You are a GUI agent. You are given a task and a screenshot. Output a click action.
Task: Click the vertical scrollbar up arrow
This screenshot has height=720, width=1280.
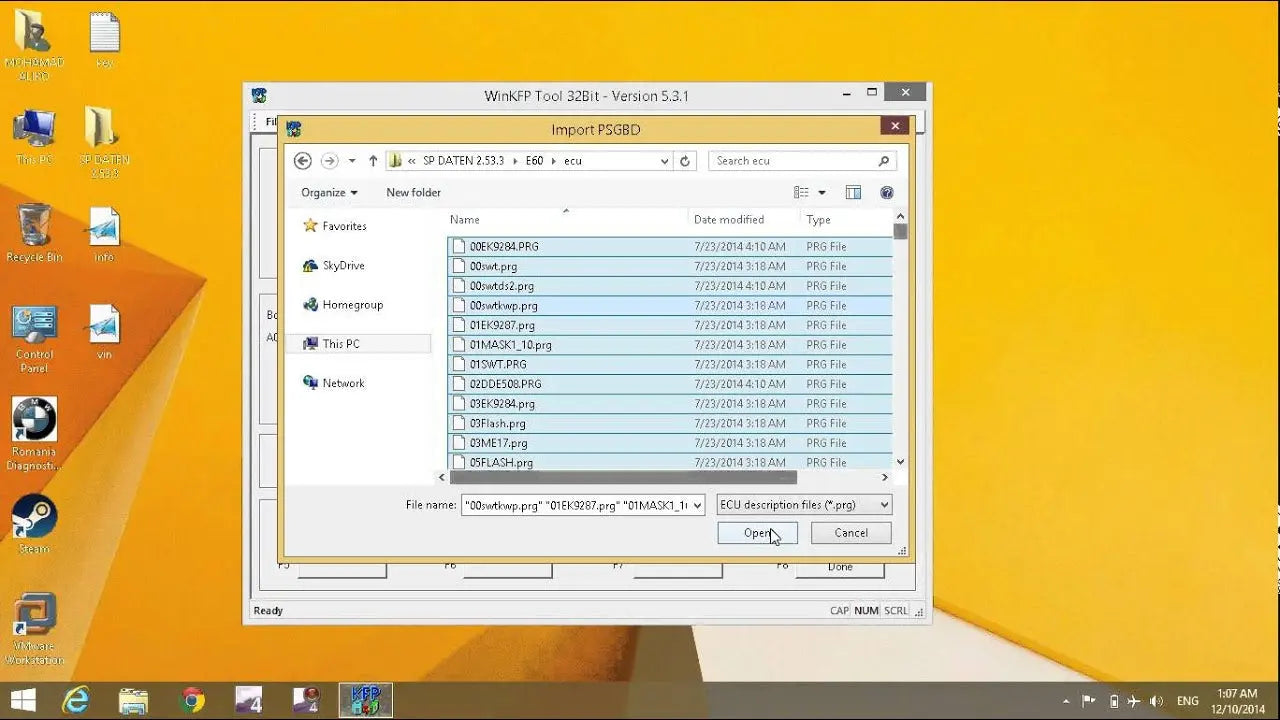point(900,216)
